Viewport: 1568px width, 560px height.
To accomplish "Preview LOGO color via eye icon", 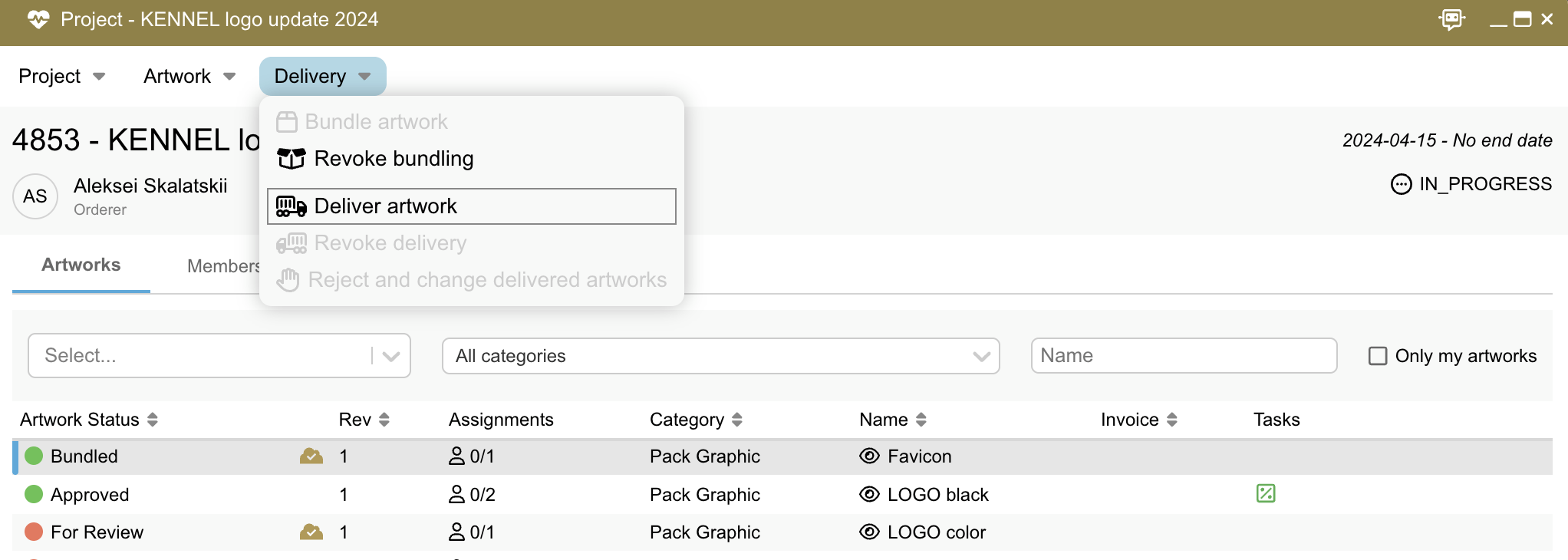I will tap(869, 532).
